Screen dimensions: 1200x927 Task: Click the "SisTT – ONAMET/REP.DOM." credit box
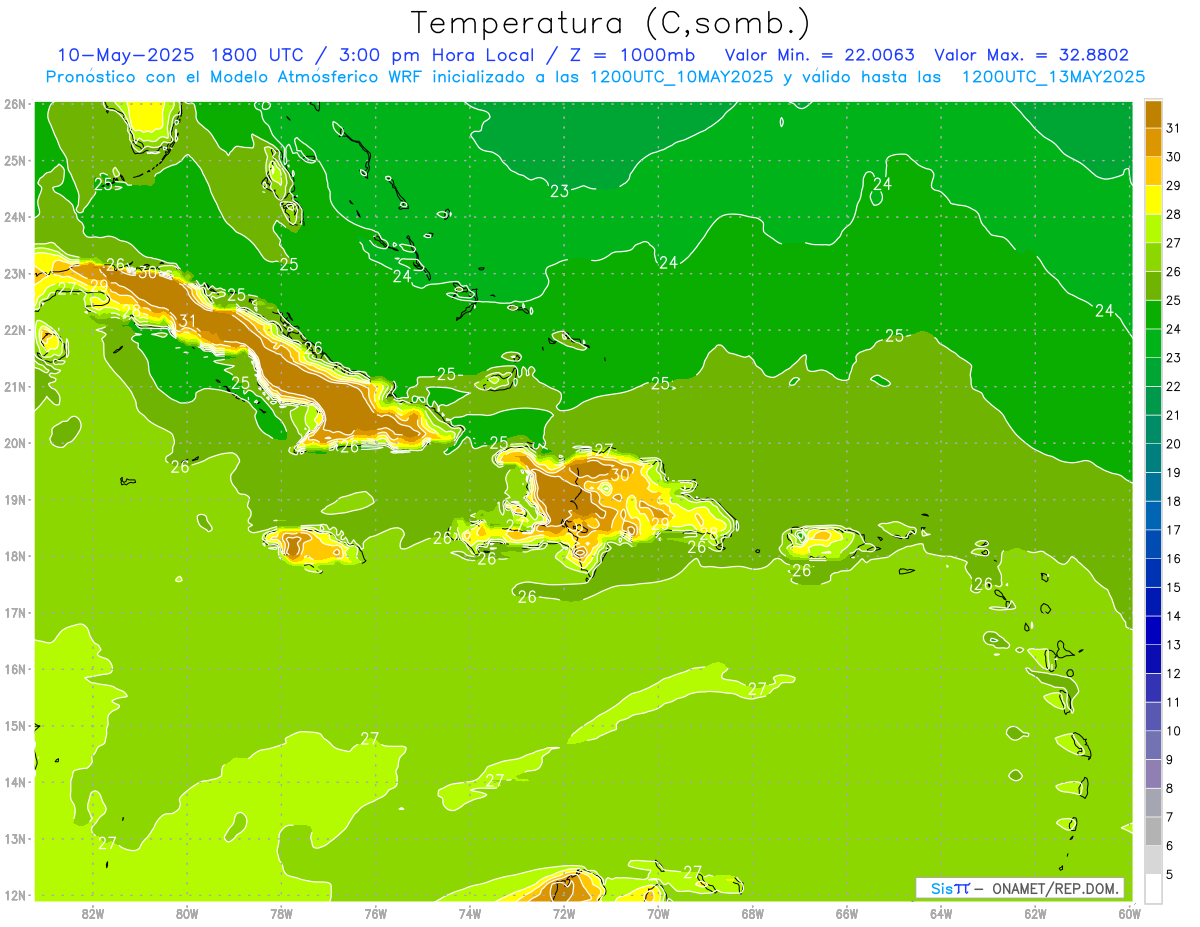point(1020,888)
